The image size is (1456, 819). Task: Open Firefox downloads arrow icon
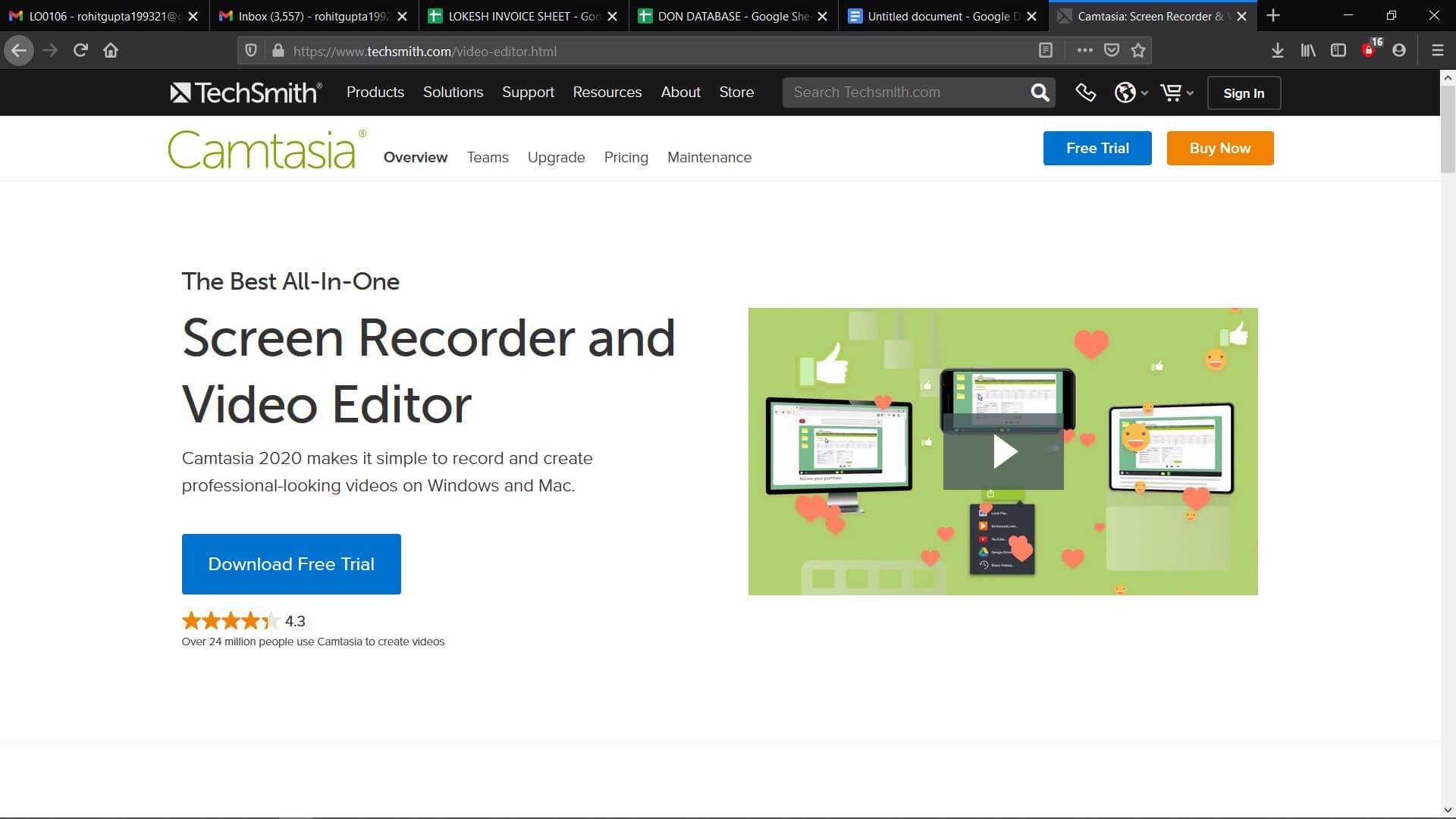[x=1277, y=51]
